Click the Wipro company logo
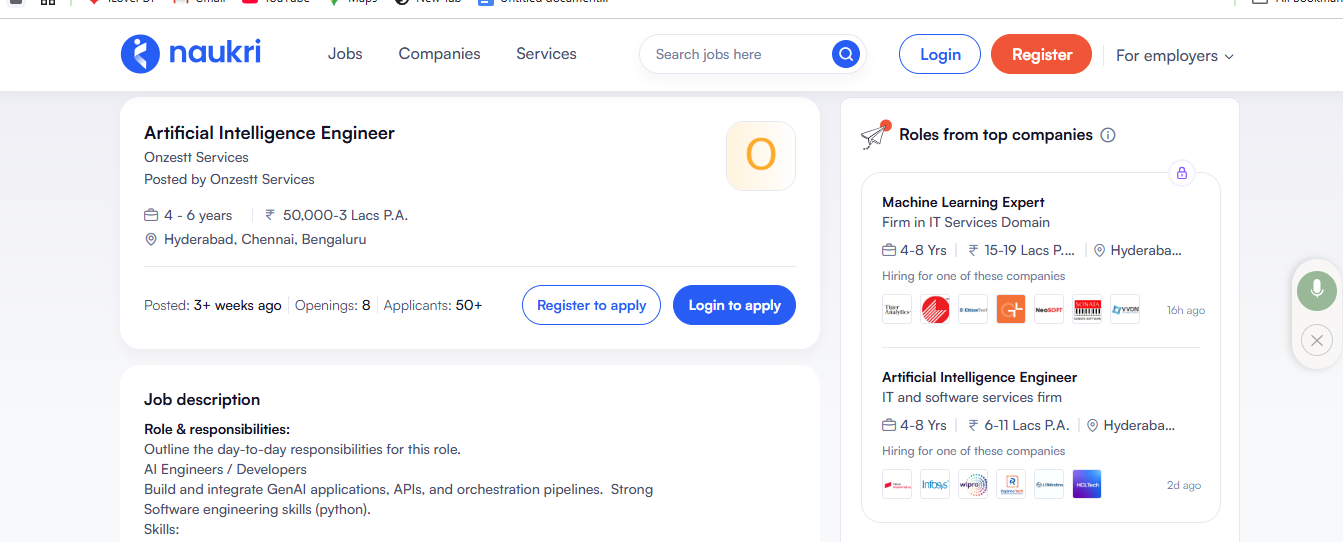The width and height of the screenshot is (1343, 542). point(973,485)
